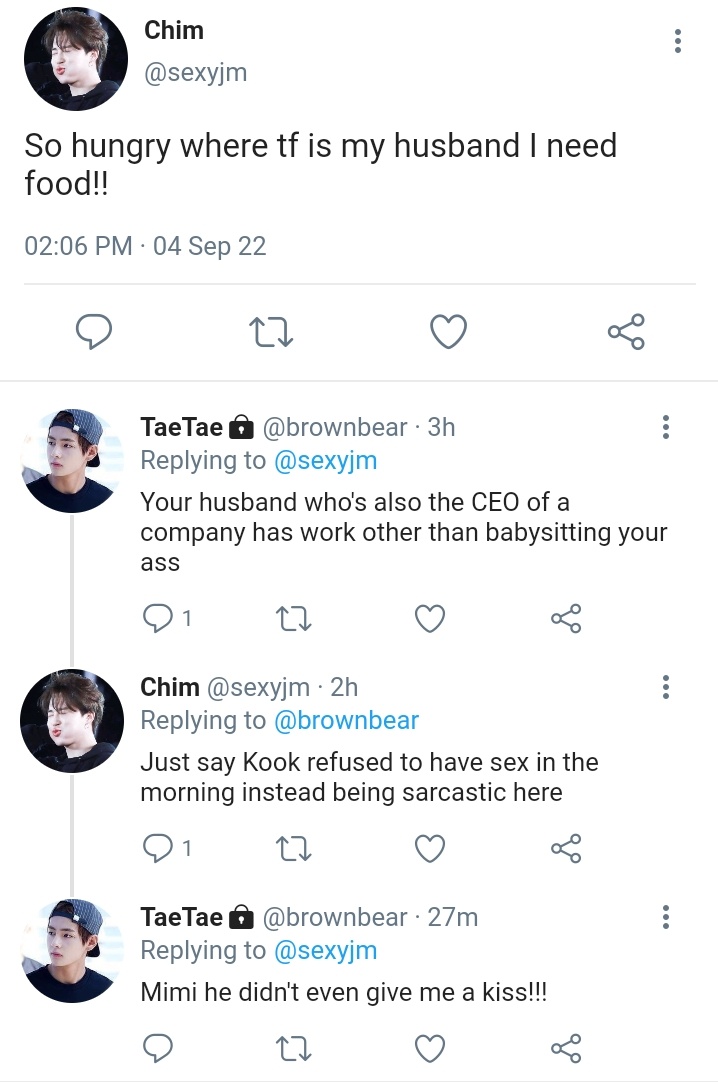
Task: Like TaeTae's reply about the CEO husband
Action: pyautogui.click(x=430, y=618)
